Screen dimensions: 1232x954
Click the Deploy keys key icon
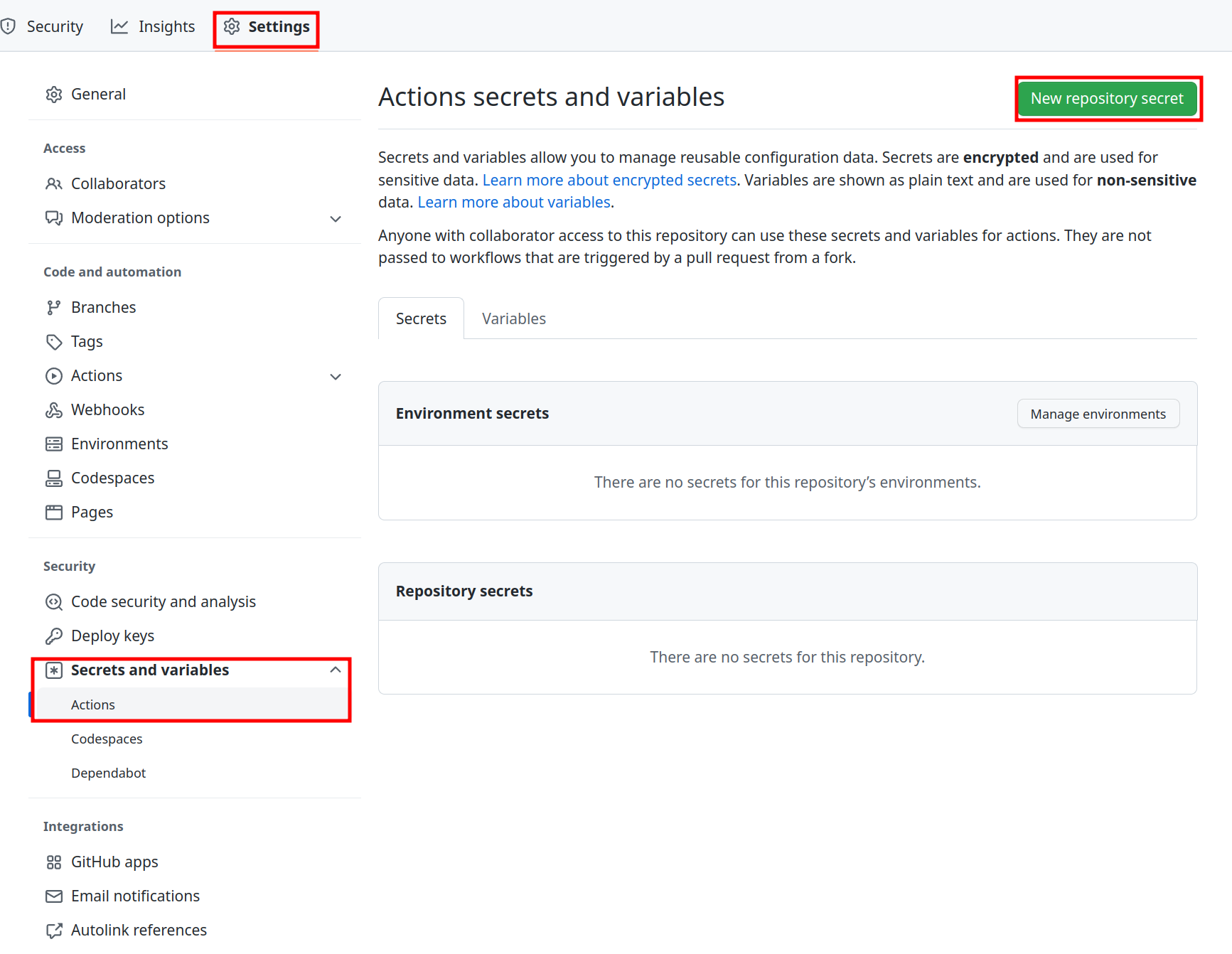click(x=54, y=636)
